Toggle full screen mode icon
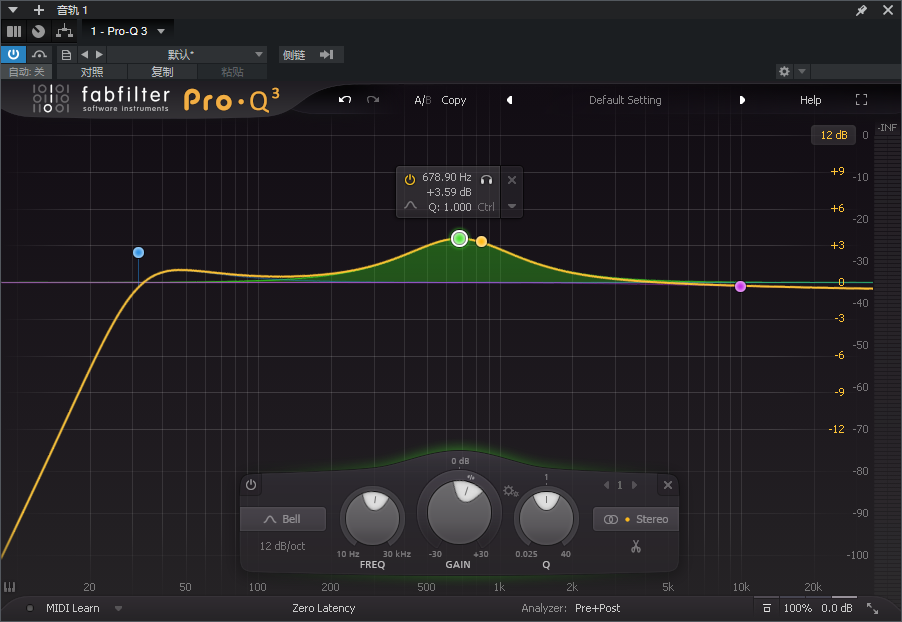 coord(861,100)
